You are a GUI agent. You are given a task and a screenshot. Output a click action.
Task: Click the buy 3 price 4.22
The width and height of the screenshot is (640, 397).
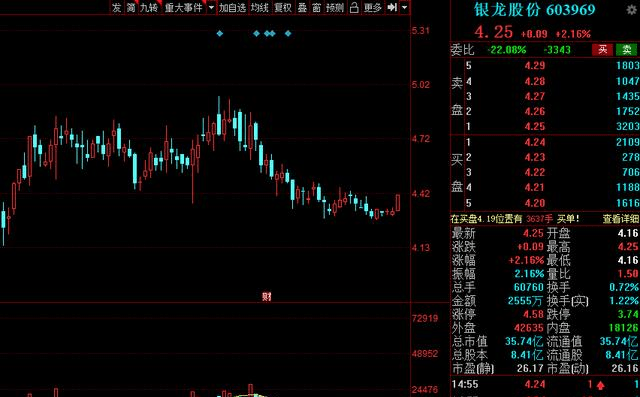pyautogui.click(x=535, y=173)
